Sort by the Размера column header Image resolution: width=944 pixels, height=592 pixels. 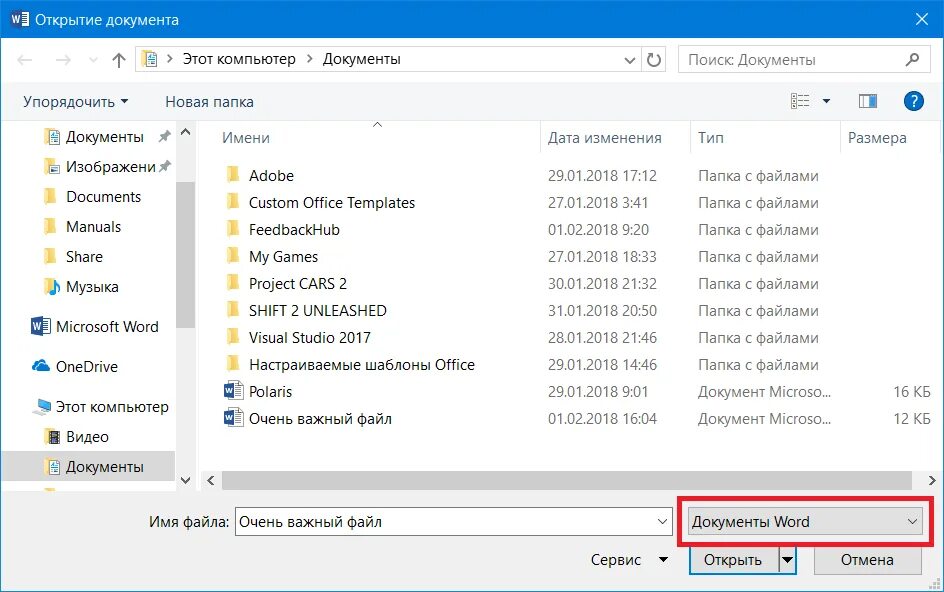[x=877, y=138]
